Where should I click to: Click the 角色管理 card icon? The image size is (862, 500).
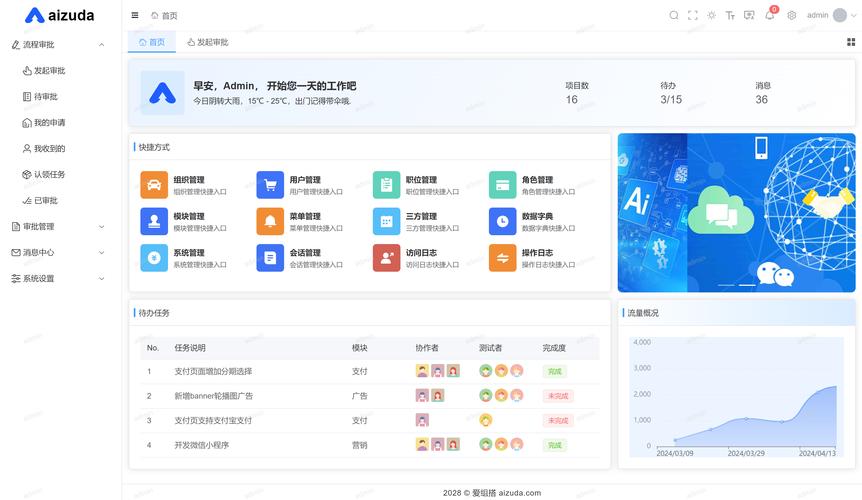502,185
